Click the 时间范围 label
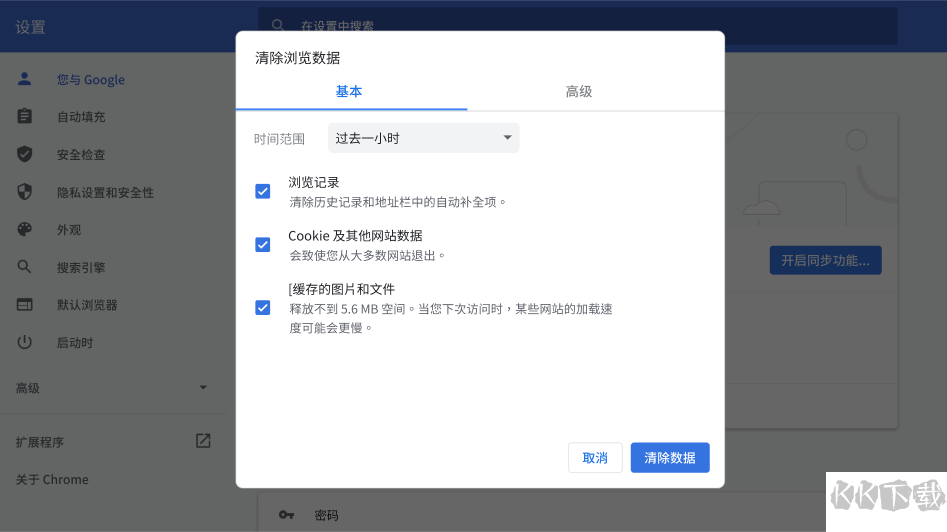The height and width of the screenshot is (532, 947). tap(279, 139)
